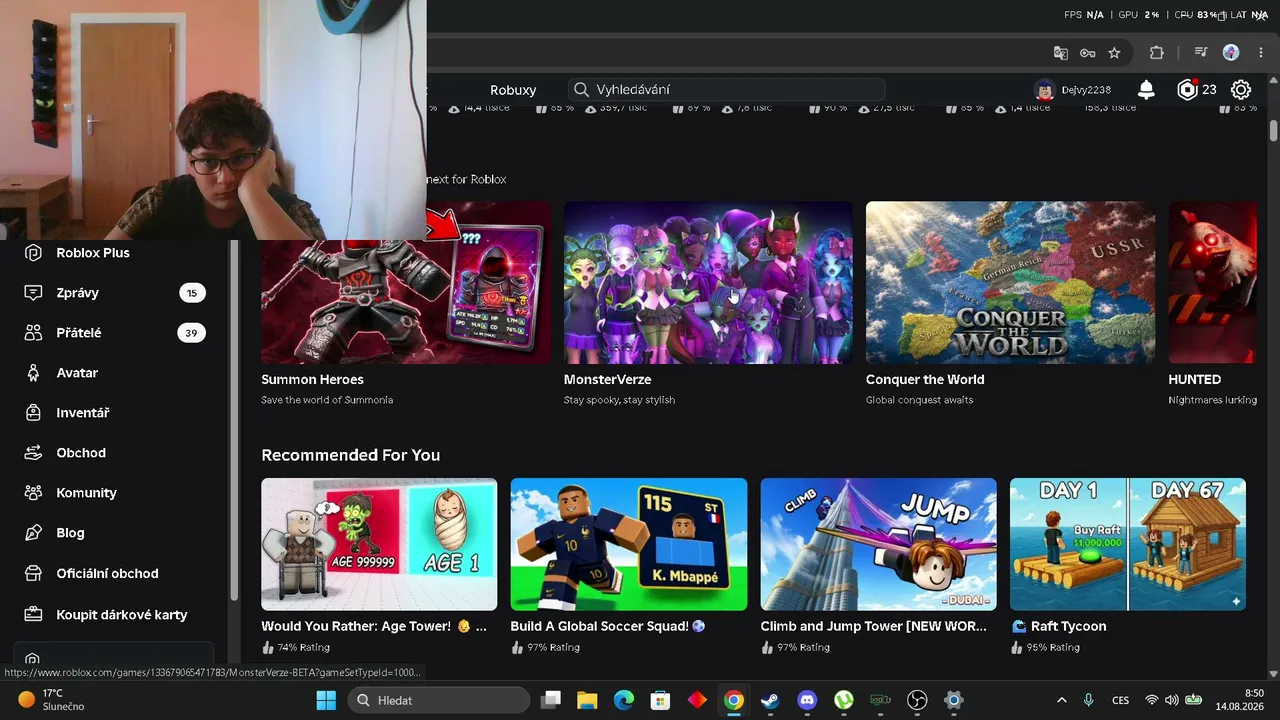Open the Robux balance icon
The image size is (1280, 720).
pos(1187,90)
